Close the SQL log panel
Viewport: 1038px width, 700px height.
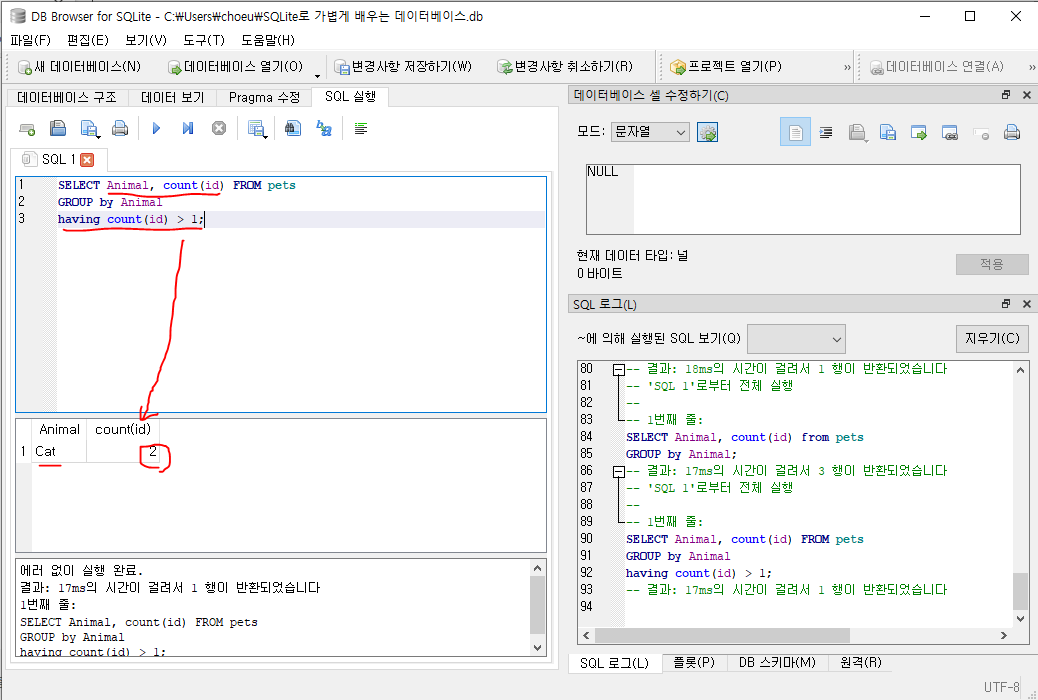coord(1027,303)
